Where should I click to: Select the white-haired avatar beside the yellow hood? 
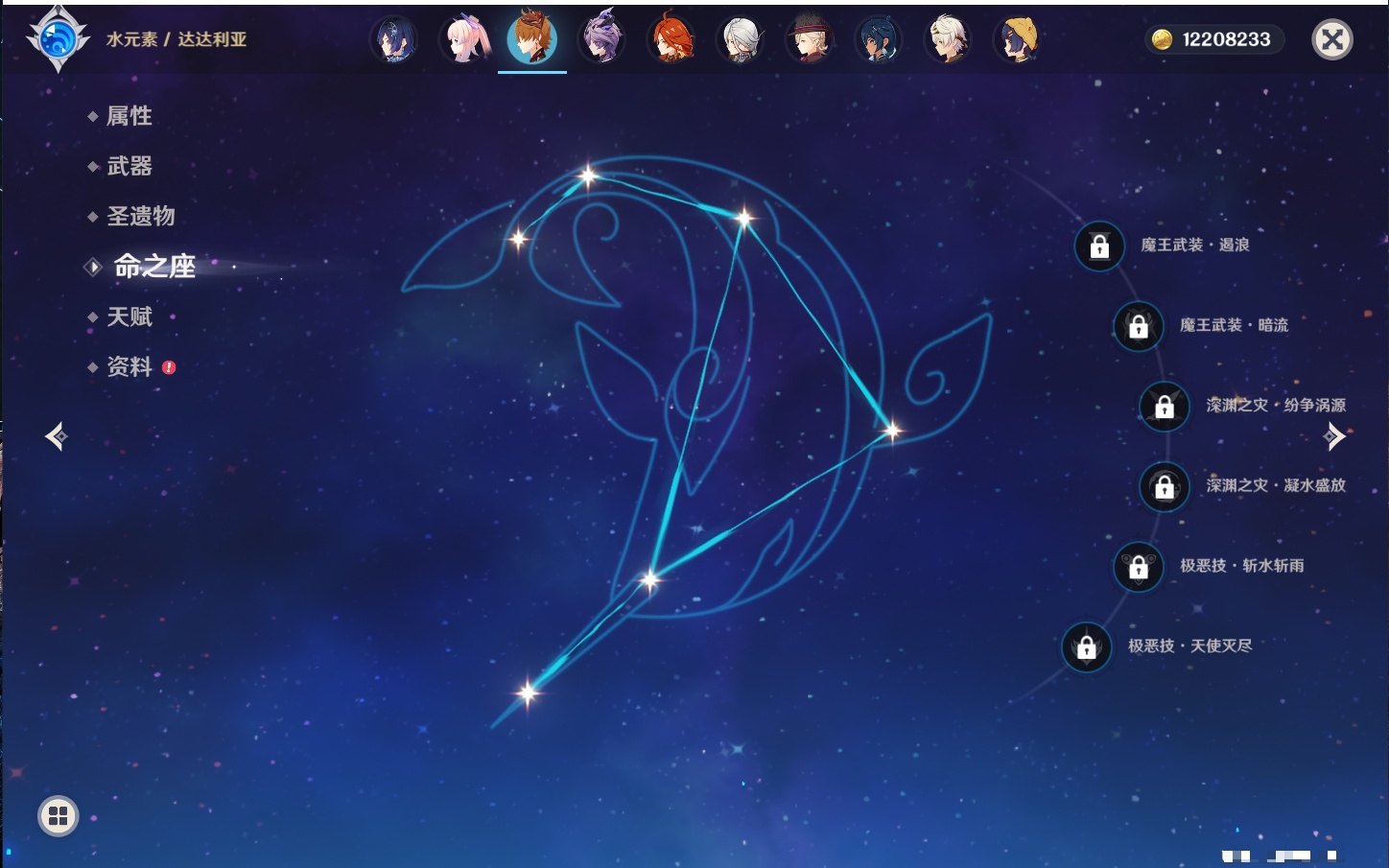948,39
